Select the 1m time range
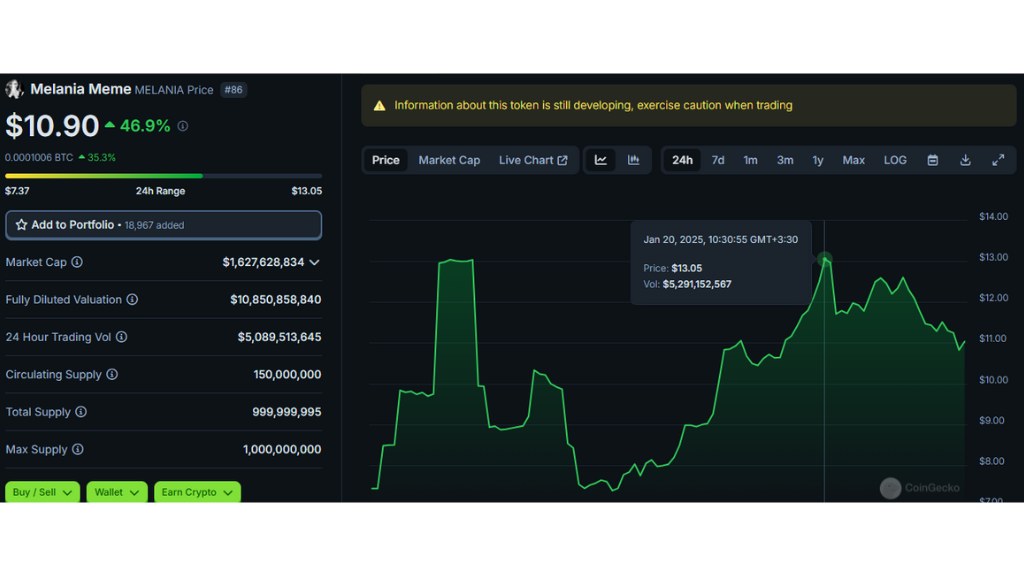 [x=750, y=160]
